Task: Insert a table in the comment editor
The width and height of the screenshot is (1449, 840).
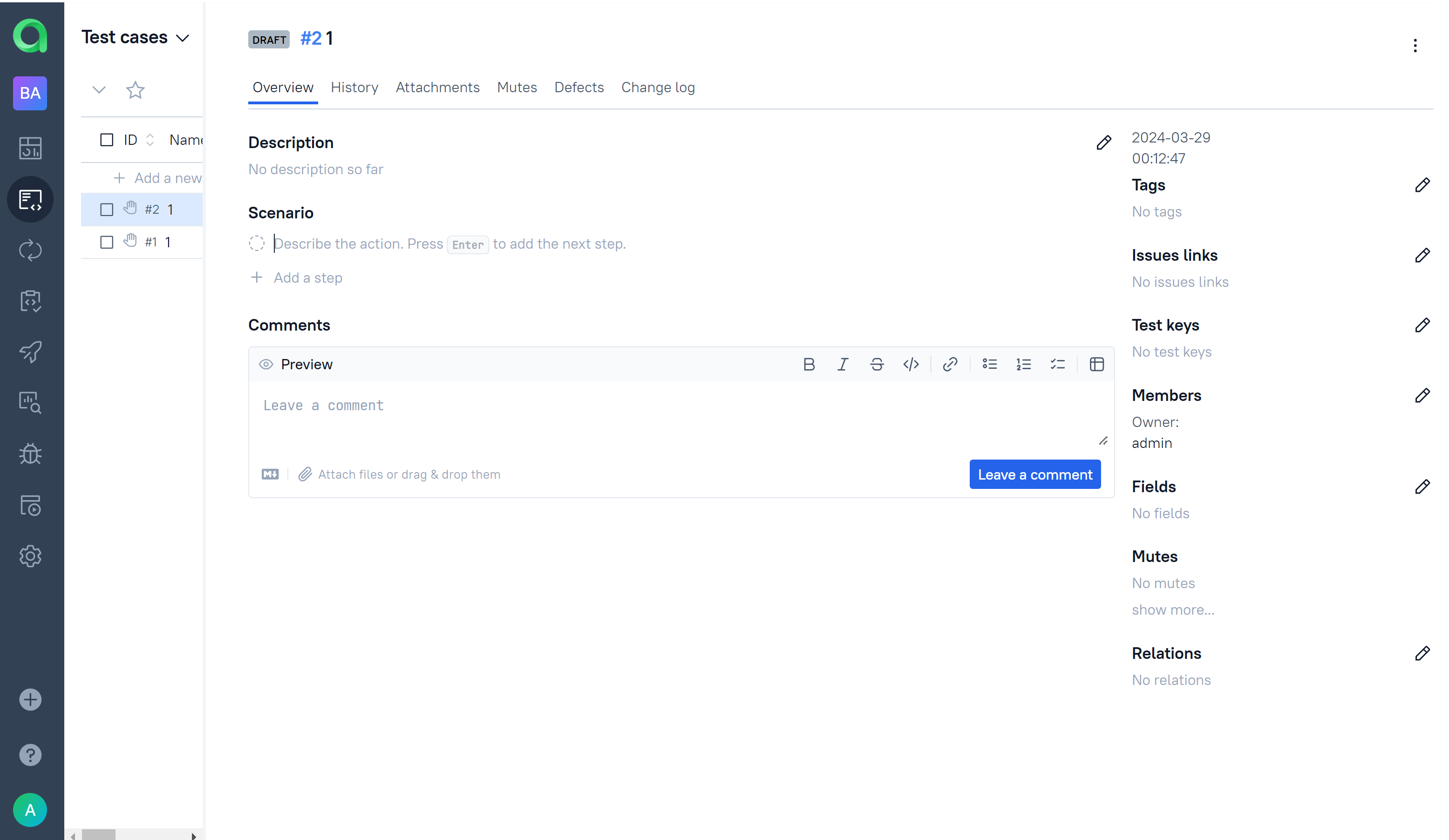Action: tap(1096, 365)
